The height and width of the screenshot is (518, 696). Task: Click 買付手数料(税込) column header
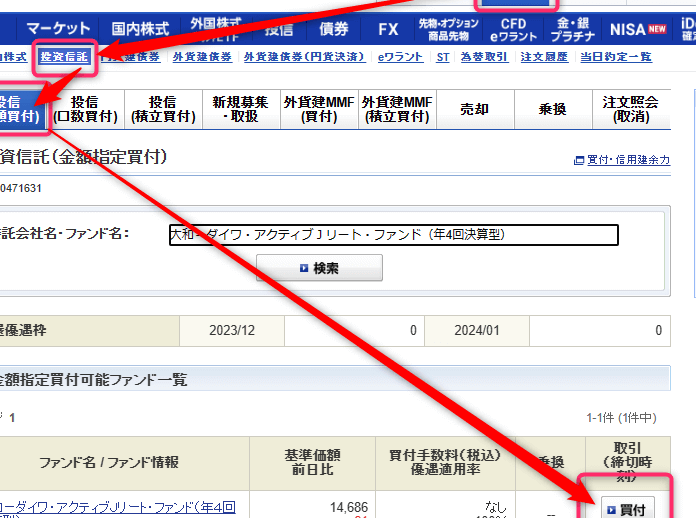tap(445, 463)
